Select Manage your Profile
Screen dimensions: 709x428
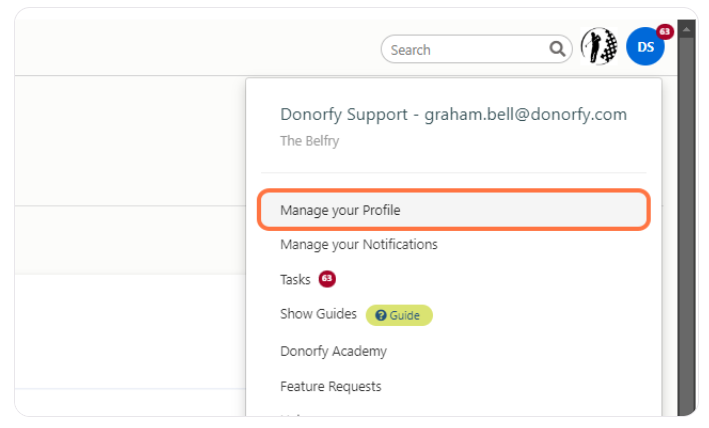pos(454,210)
